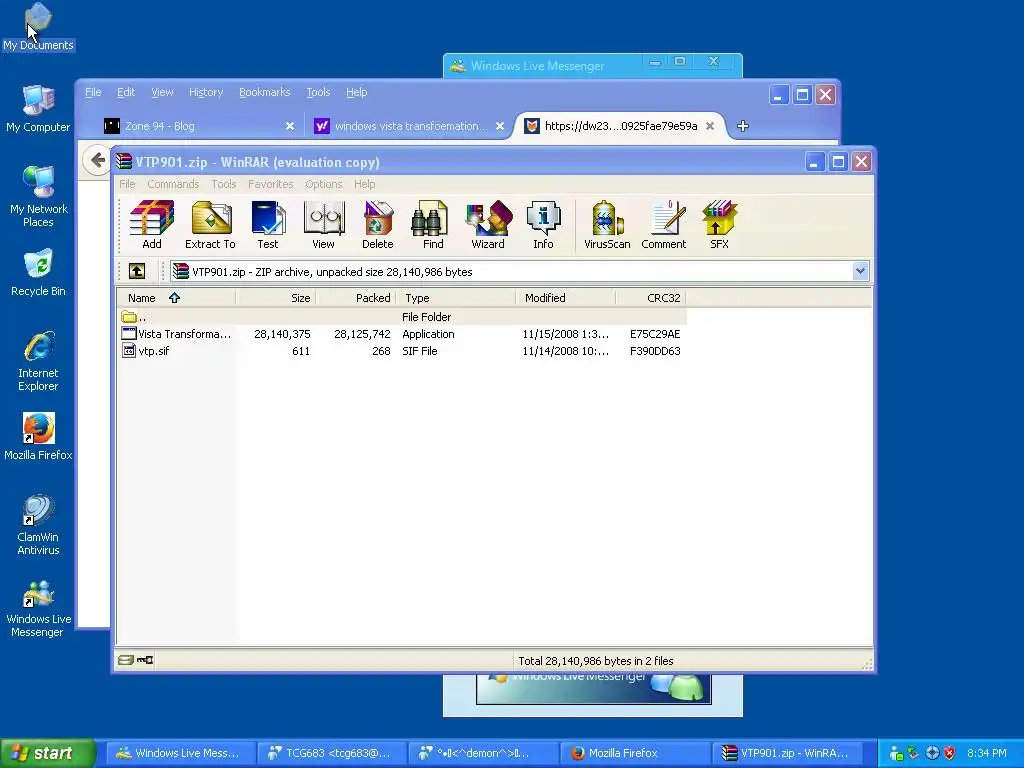The height and width of the screenshot is (768, 1024).
Task: Click the red shield tray icon
Action: (x=950, y=753)
